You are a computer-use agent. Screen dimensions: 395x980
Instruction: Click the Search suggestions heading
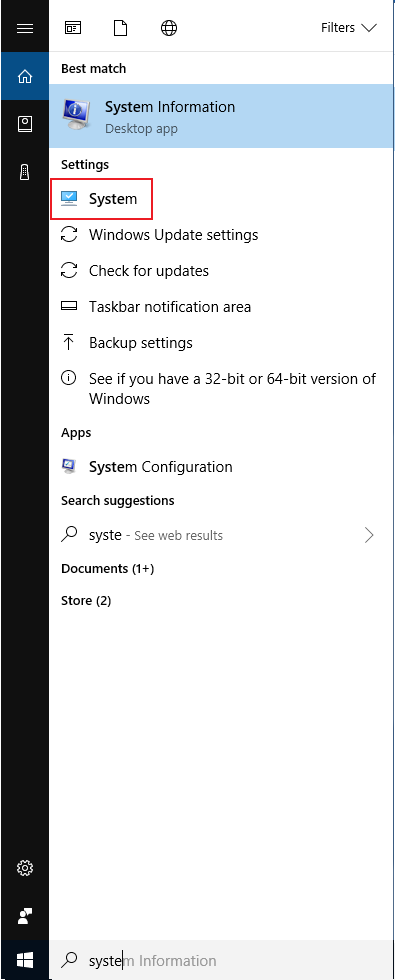point(118,501)
